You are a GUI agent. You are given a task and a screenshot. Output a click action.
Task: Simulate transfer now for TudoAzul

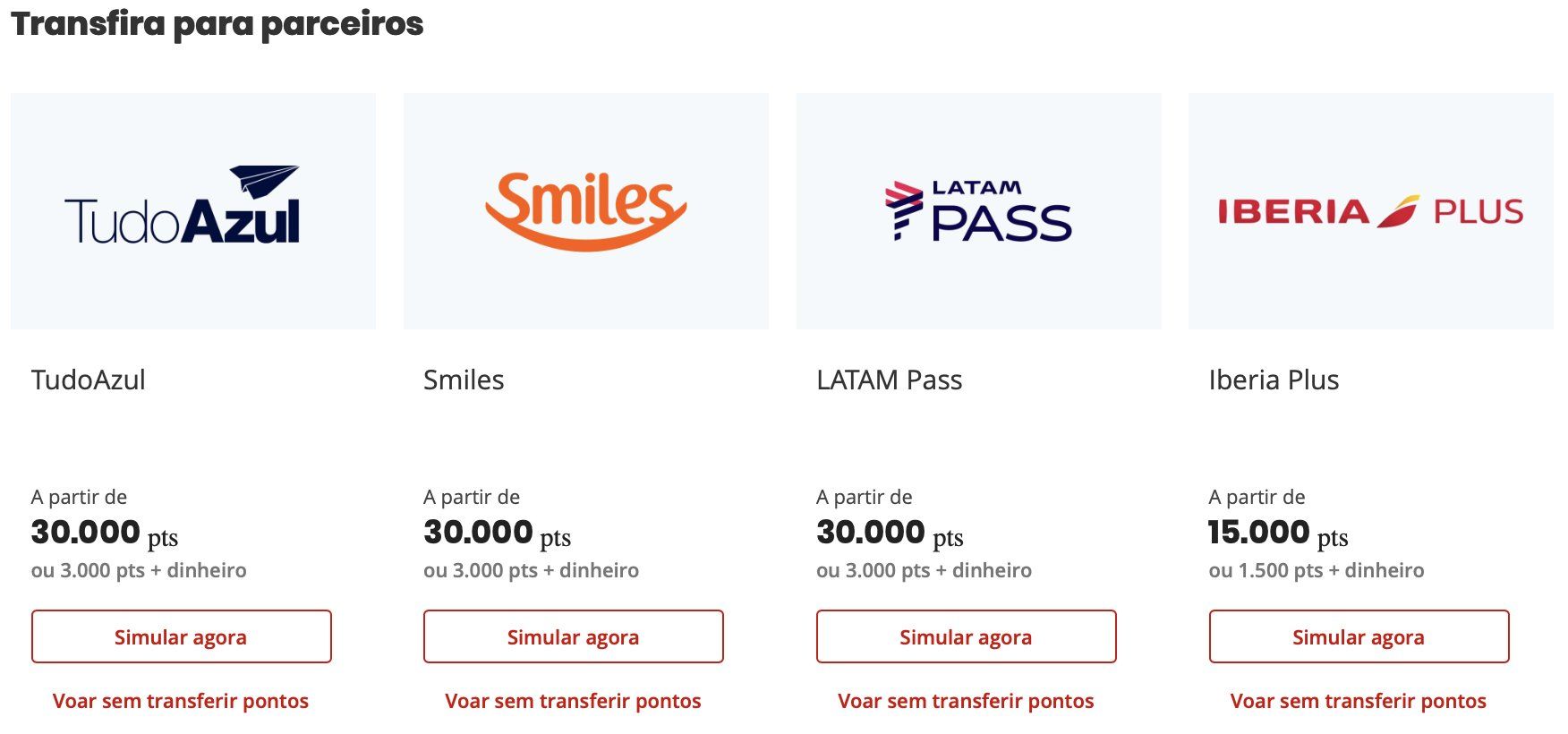(182, 636)
